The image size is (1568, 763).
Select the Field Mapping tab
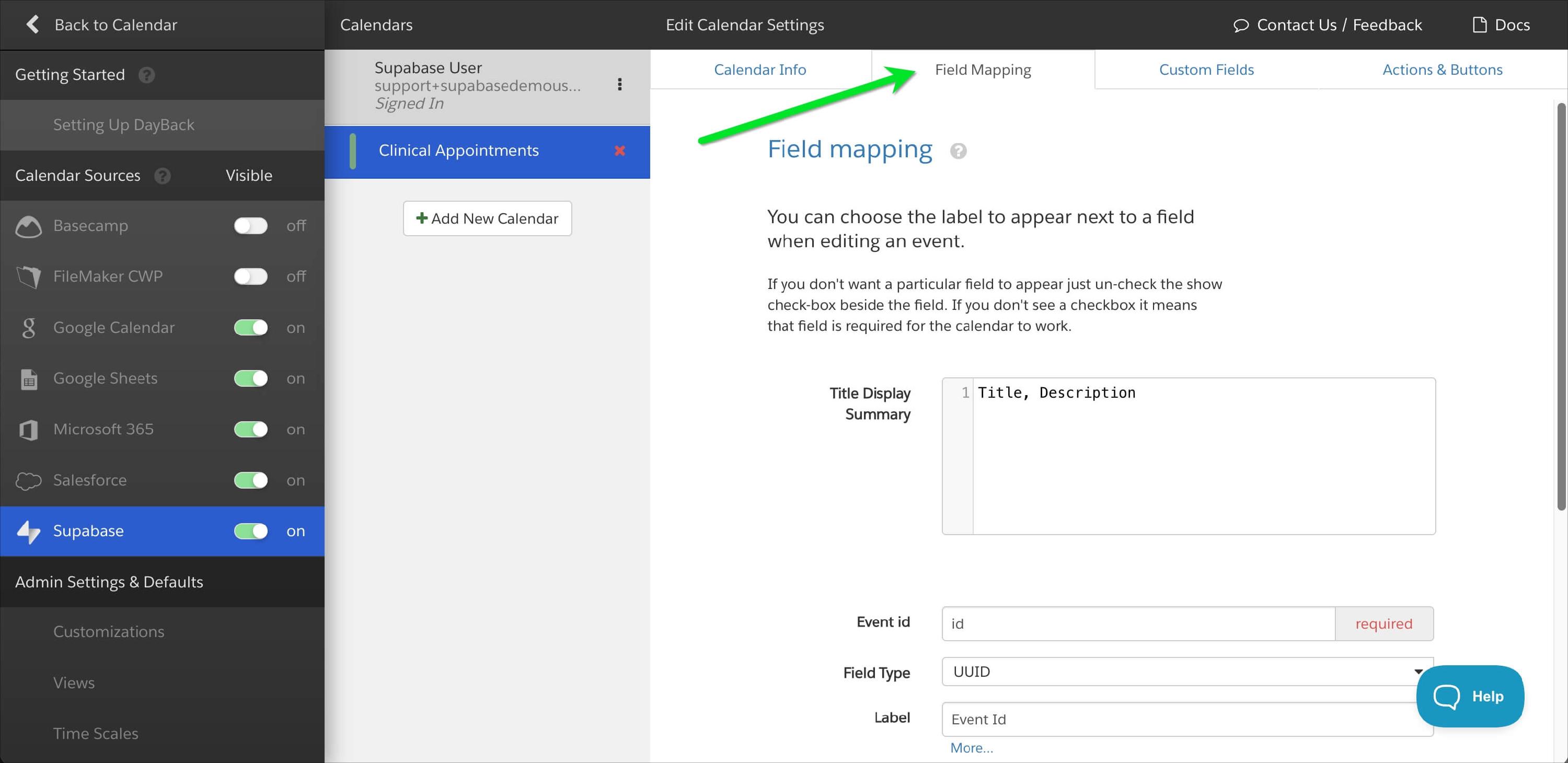point(983,70)
